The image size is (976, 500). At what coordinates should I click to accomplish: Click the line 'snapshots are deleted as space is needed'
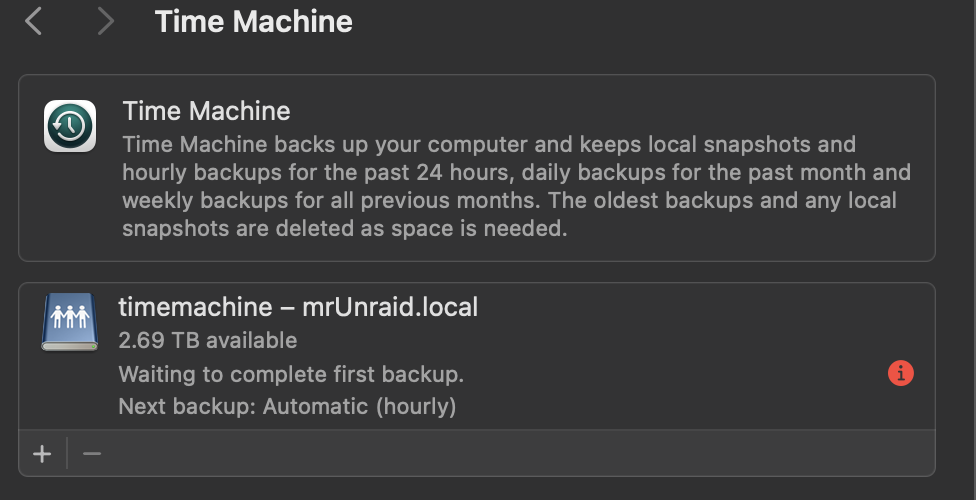[345, 229]
